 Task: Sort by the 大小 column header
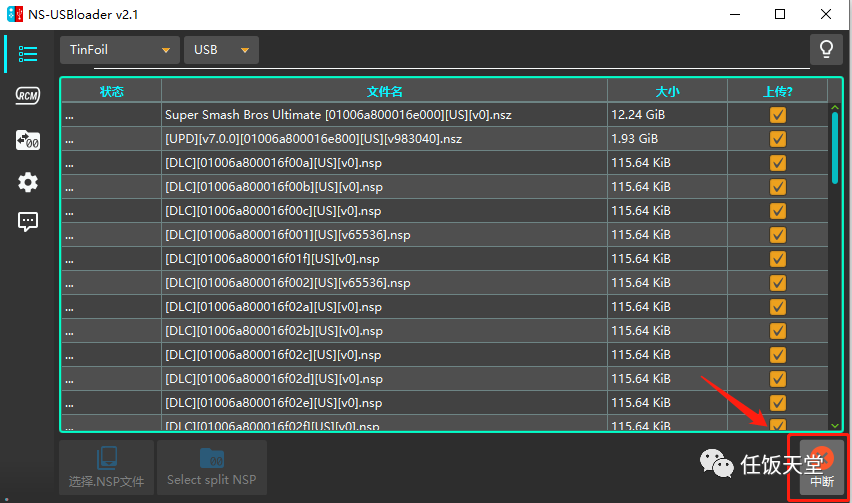[667, 91]
